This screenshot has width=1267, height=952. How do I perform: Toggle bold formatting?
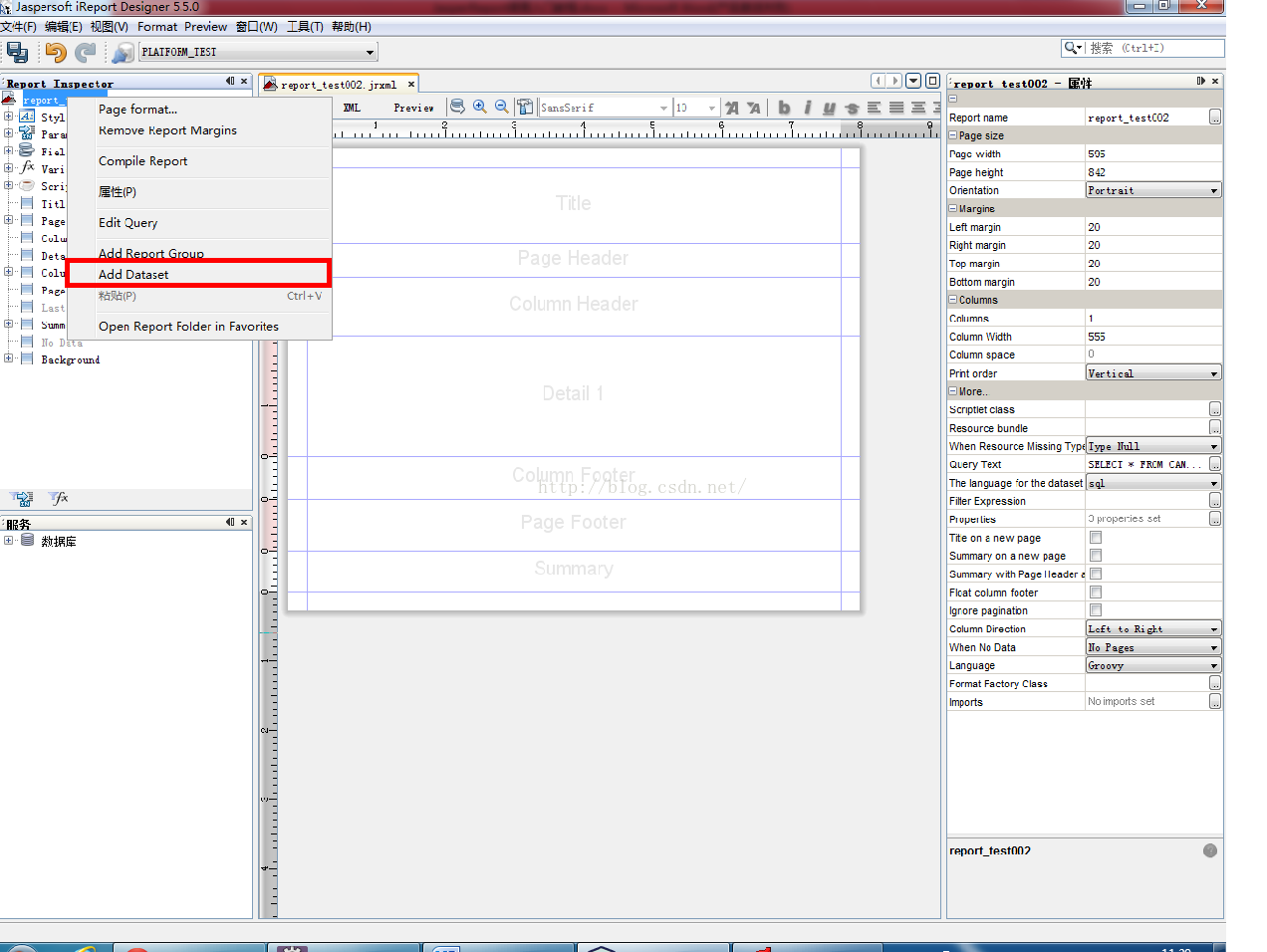pyautogui.click(x=784, y=108)
